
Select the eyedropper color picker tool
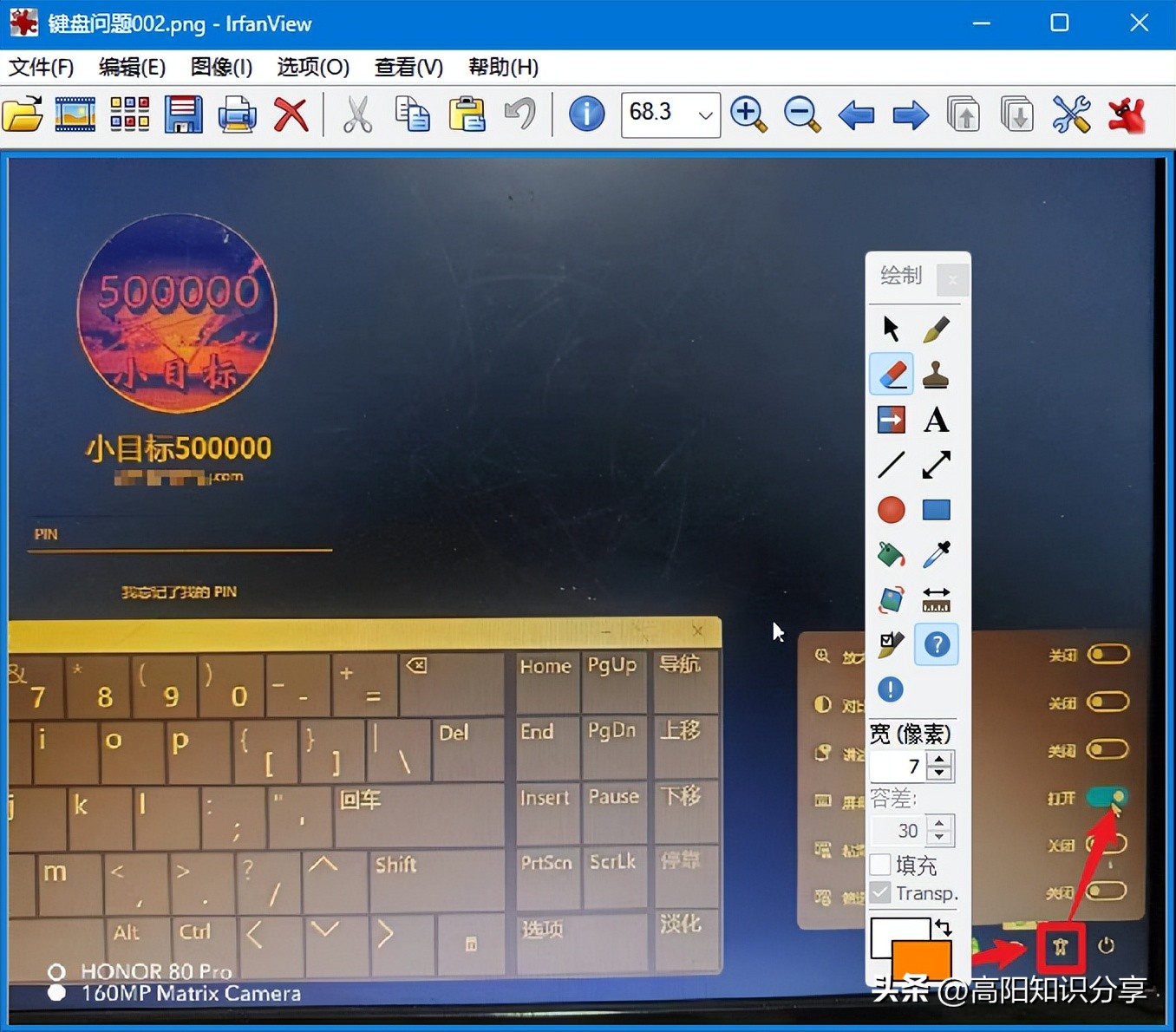click(936, 555)
